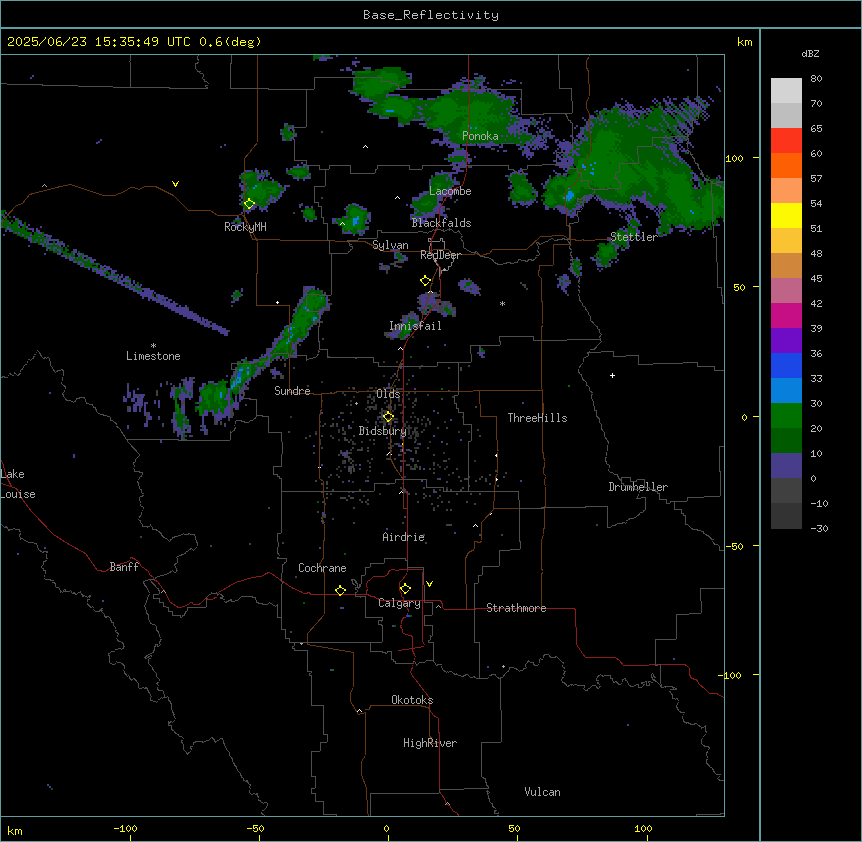Click the yellow diamond marker below Cochrane
This screenshot has width=862, height=842.
click(340, 590)
